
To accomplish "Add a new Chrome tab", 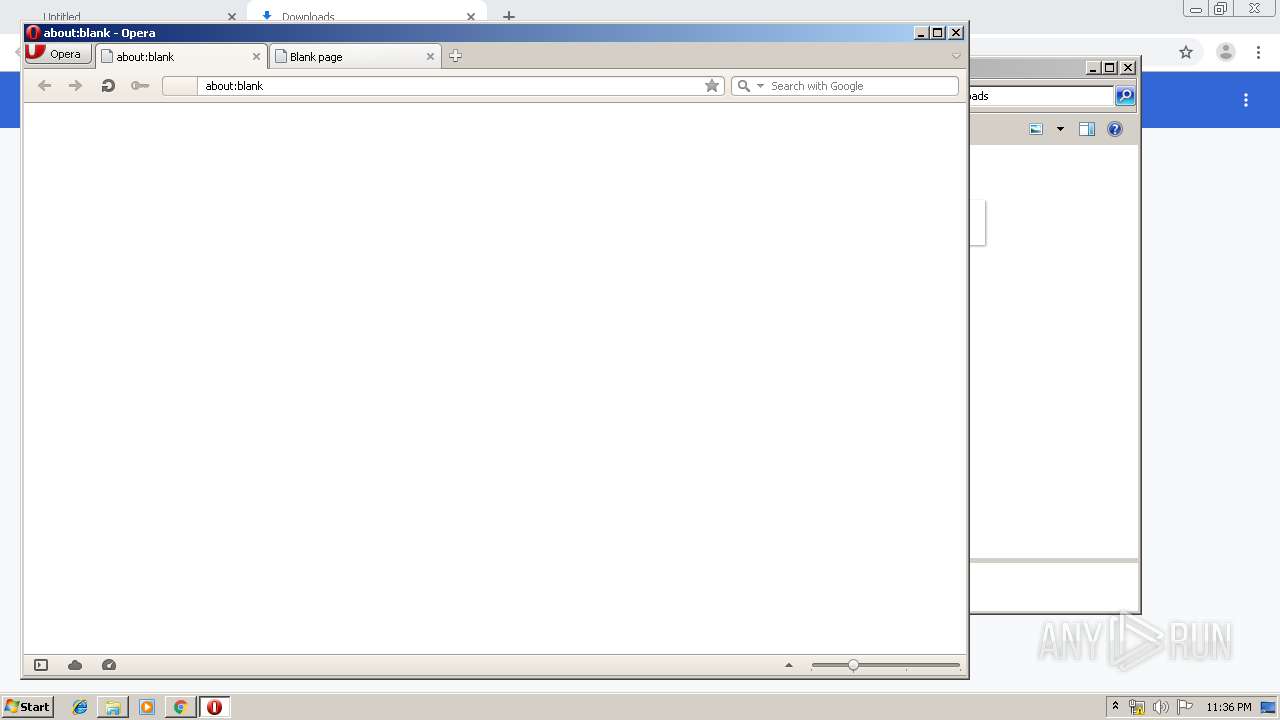I will tap(509, 16).
